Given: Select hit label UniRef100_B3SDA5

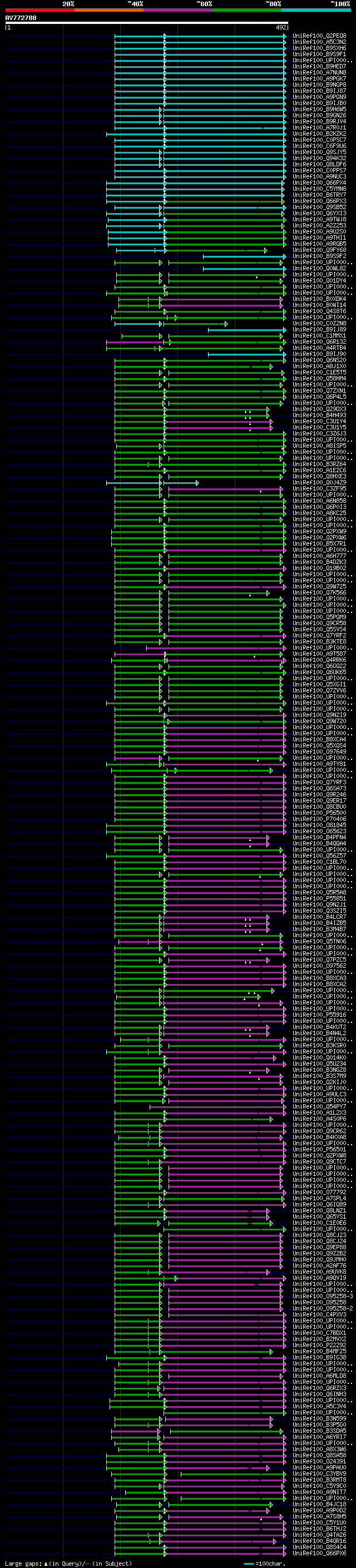Looking at the screenshot, I should [319, 1431].
